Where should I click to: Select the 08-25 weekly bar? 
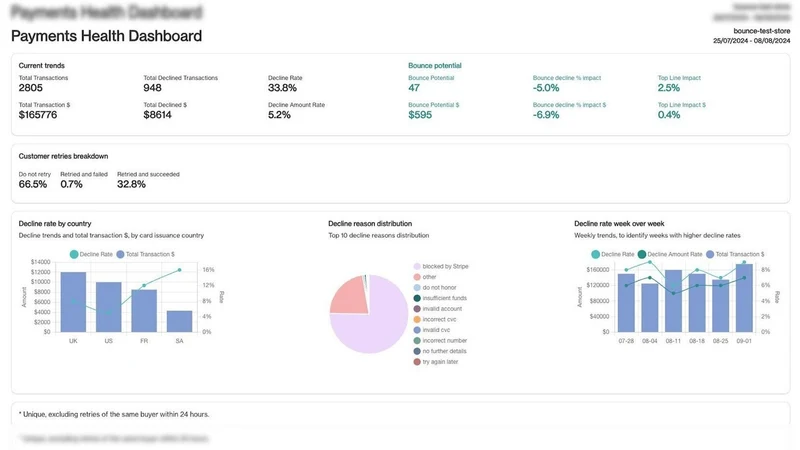[720, 306]
